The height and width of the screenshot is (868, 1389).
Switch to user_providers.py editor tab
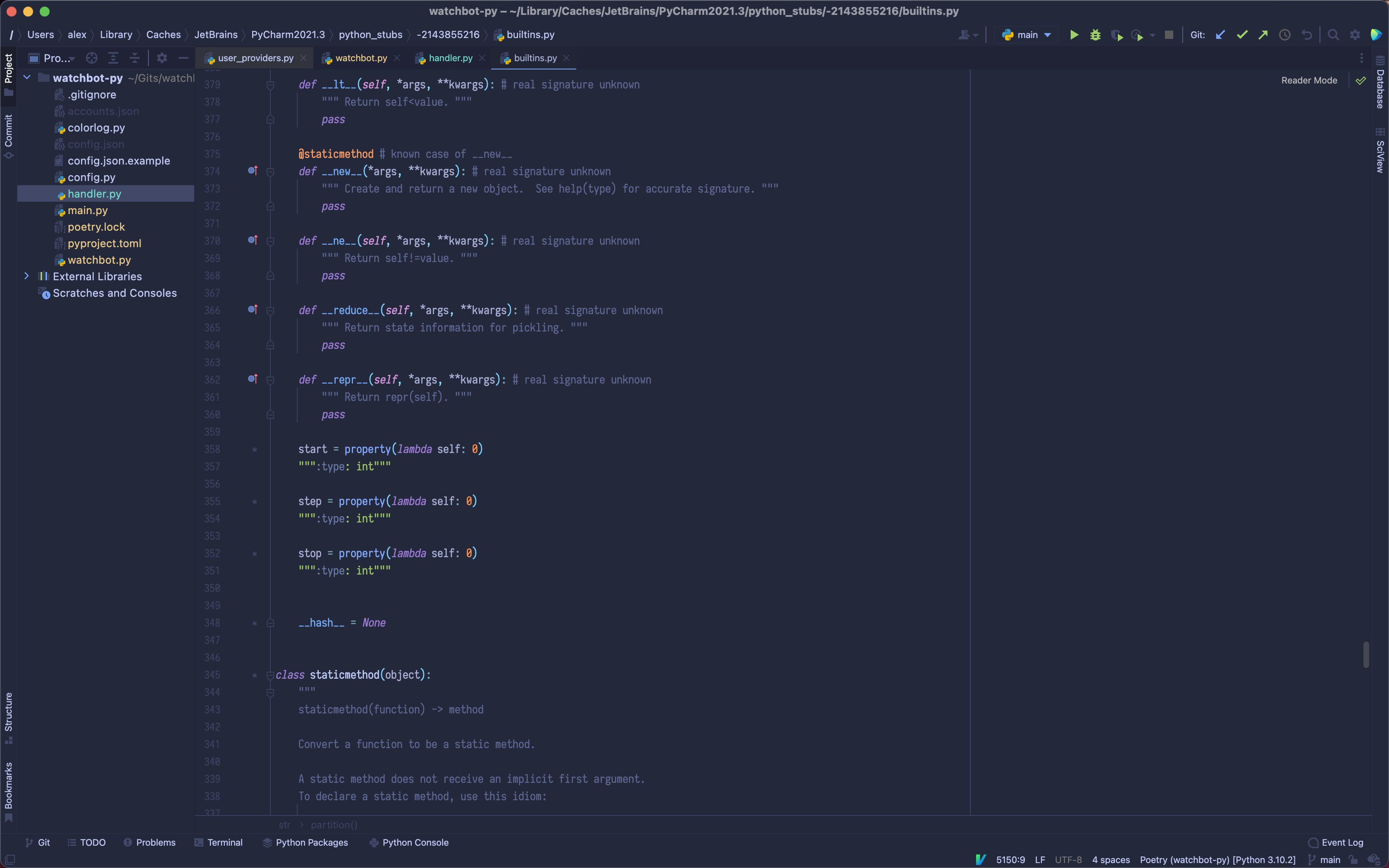(x=255, y=58)
